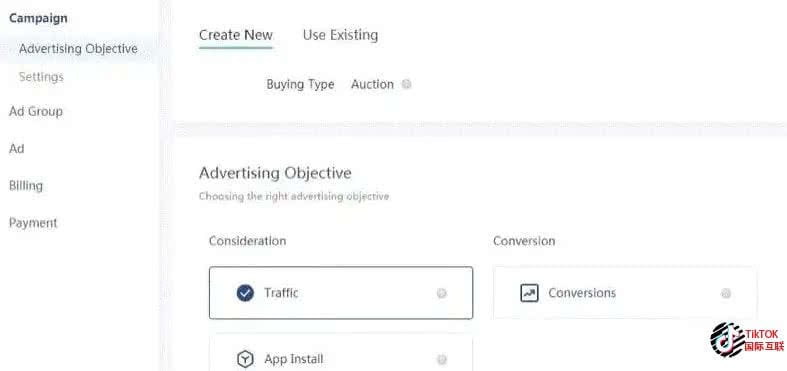Image resolution: width=787 pixels, height=371 pixels.
Task: Select the Conversions objective card
Action: click(625, 293)
